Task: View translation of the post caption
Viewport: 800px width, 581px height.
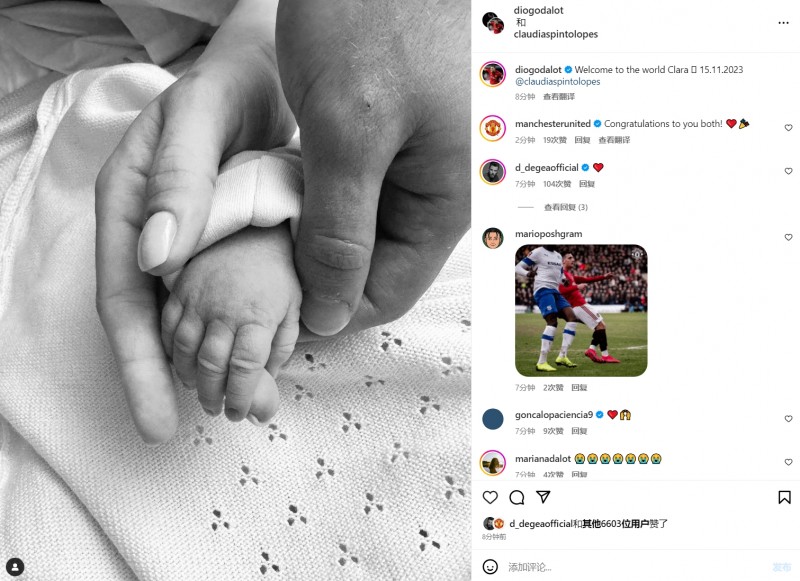Action: pos(559,96)
